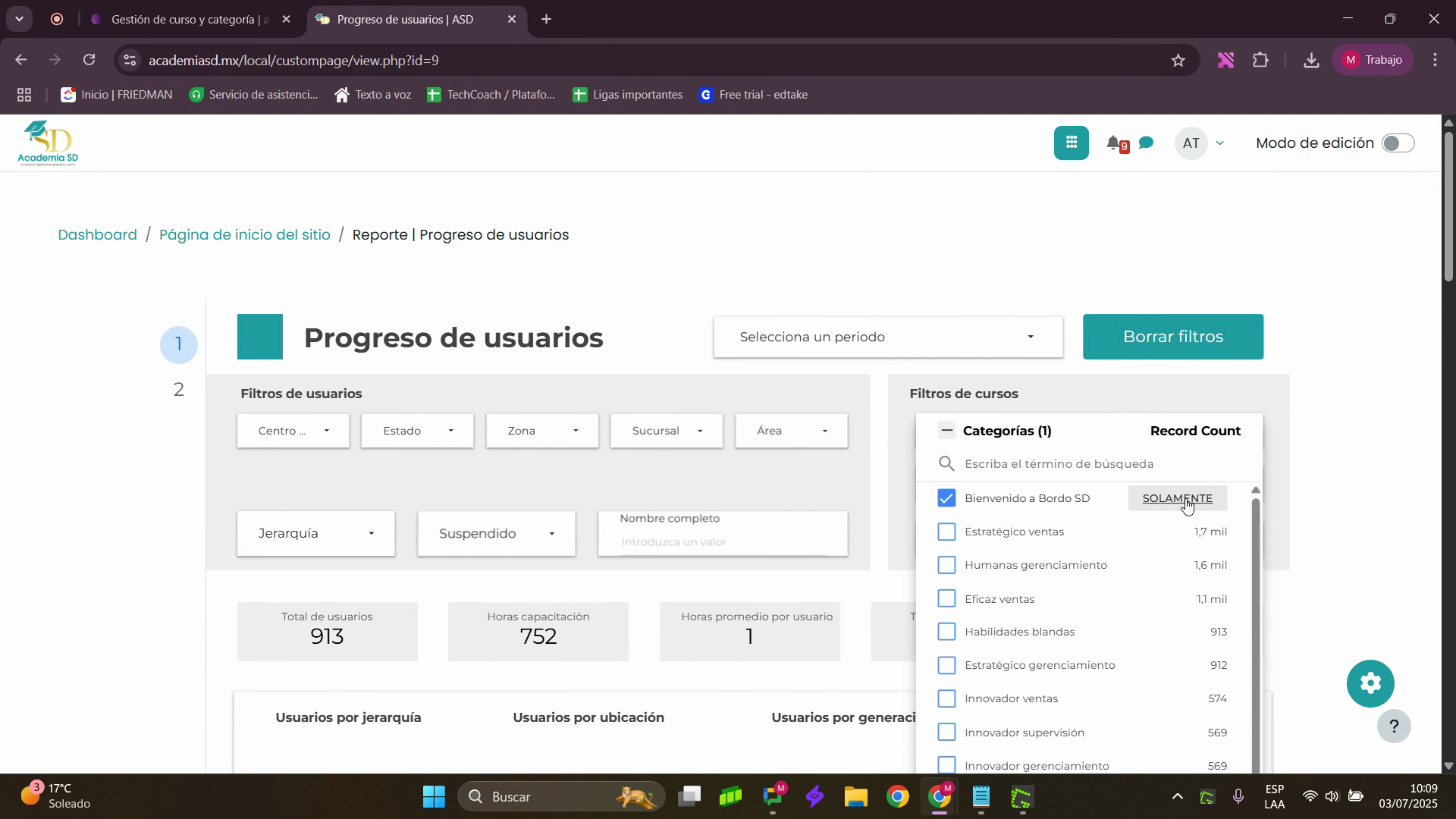Open the notifications bell icon
Viewport: 1456px width, 819px height.
coord(1113,143)
